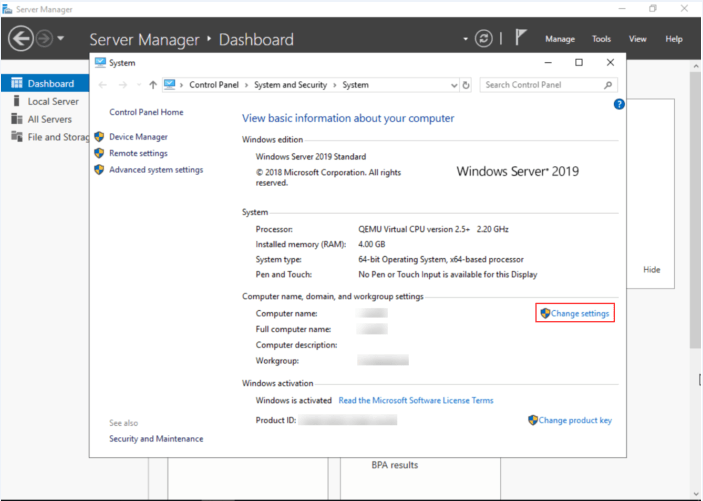The image size is (703, 501).
Task: Open the notifications flag in Server Manager
Action: coord(520,37)
